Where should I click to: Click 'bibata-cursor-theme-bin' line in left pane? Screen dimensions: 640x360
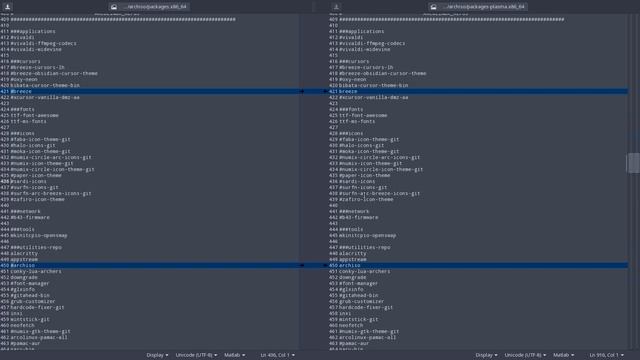(45, 85)
